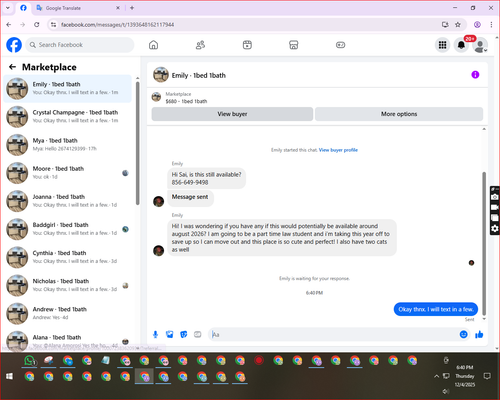Click the side panel video record icon
This screenshot has height=400, width=500.
tap(495, 207)
